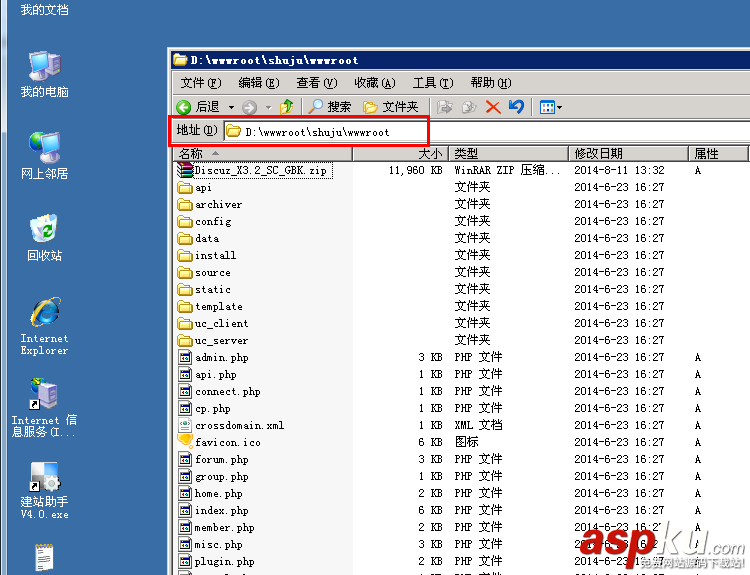Sort by the 名称 column header
This screenshot has width=750, height=575.
click(x=263, y=154)
